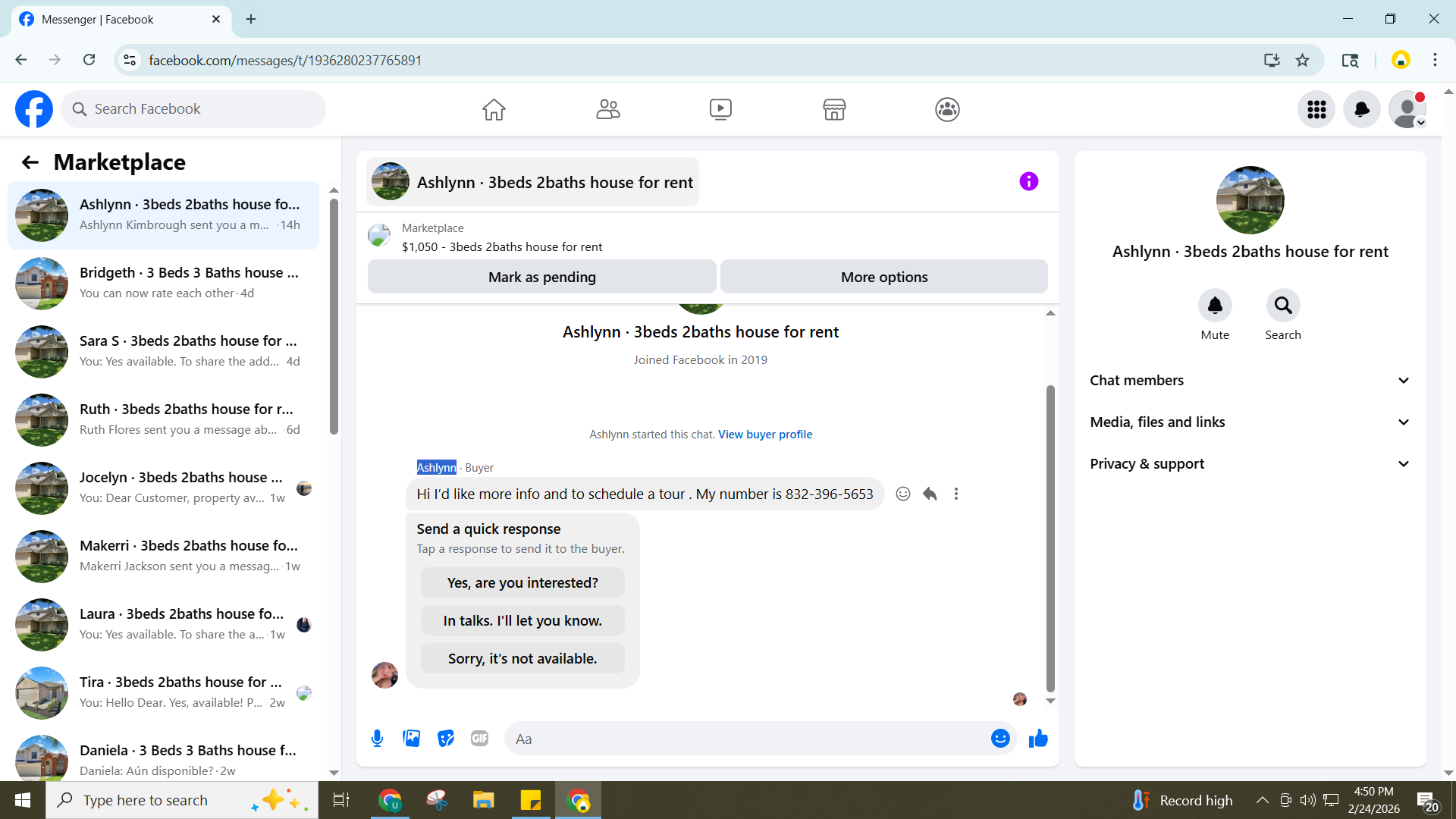This screenshot has width=1456, height=819.
Task: Open the sticker picker icon
Action: [x=446, y=739]
